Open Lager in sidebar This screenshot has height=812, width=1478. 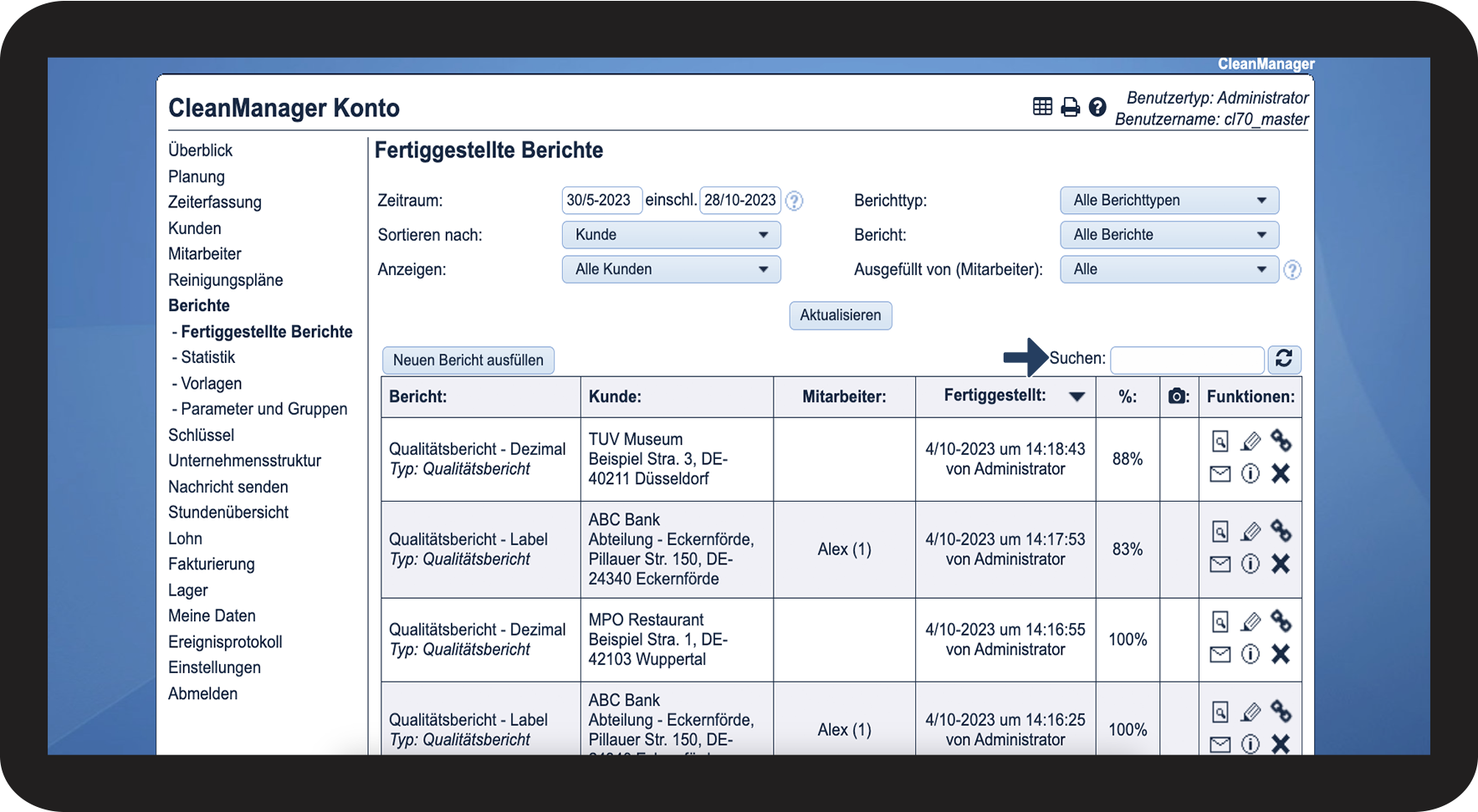point(188,590)
